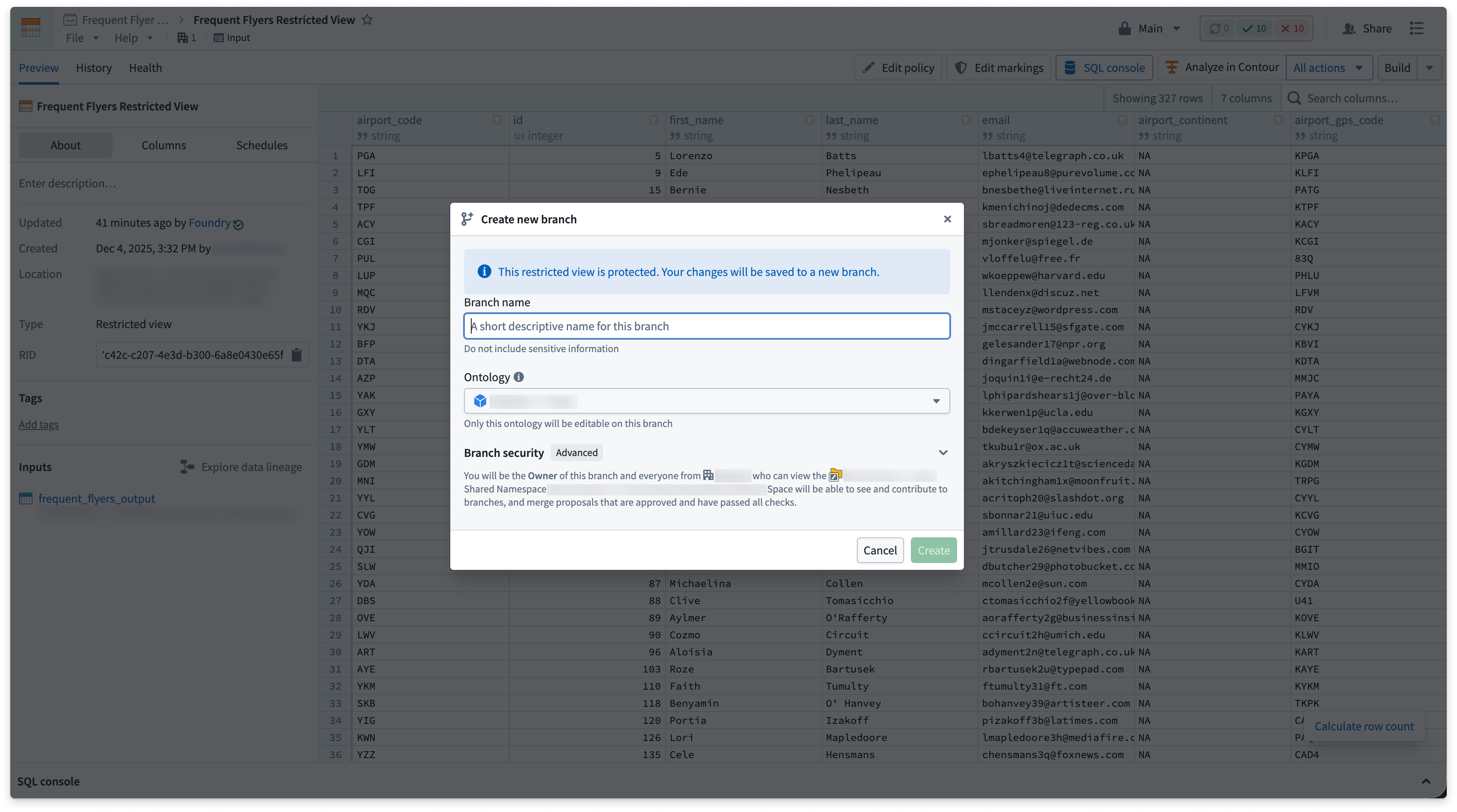The image size is (1457, 812).
Task: Expand the SQL console panel chevron
Action: 1425,781
